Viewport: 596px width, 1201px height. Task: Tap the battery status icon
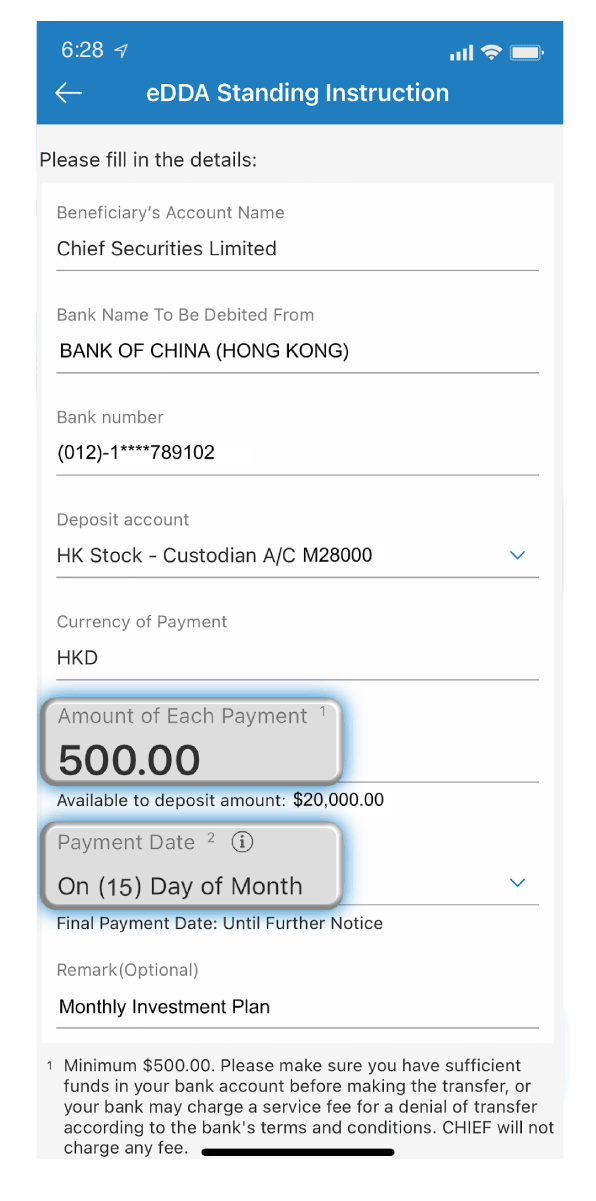click(526, 52)
